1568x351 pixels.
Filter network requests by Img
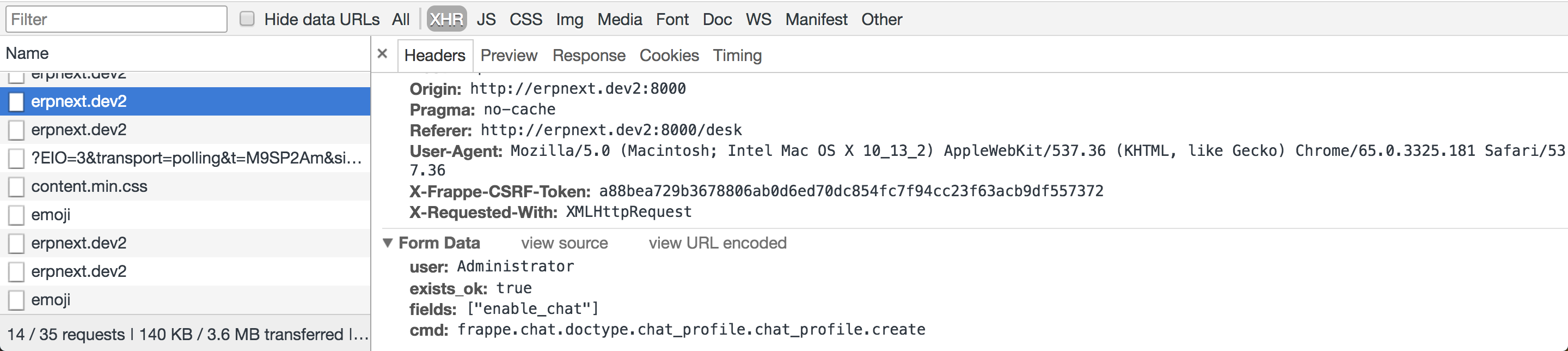(569, 19)
